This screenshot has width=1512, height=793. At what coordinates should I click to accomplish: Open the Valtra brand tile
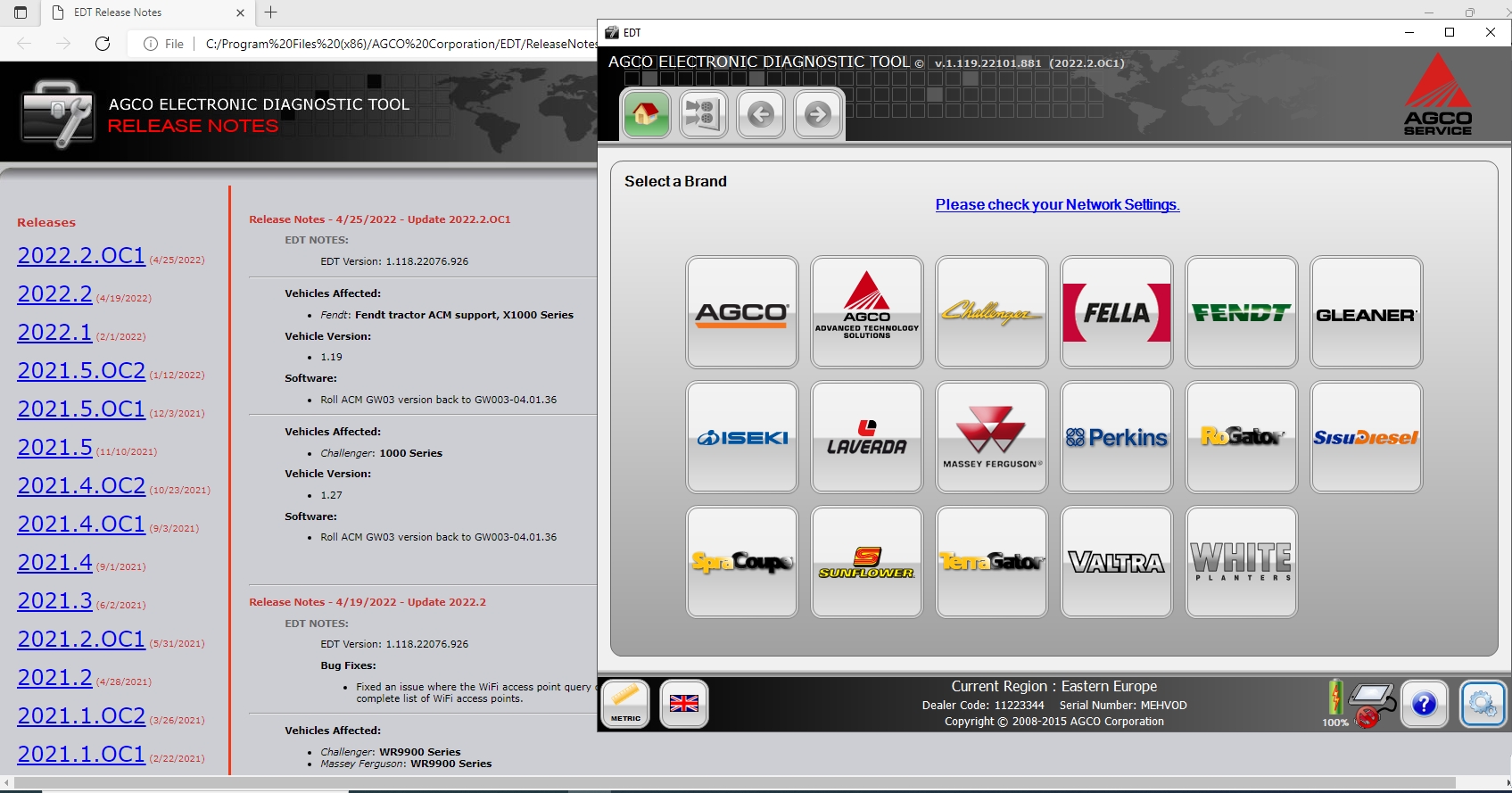coord(1117,562)
